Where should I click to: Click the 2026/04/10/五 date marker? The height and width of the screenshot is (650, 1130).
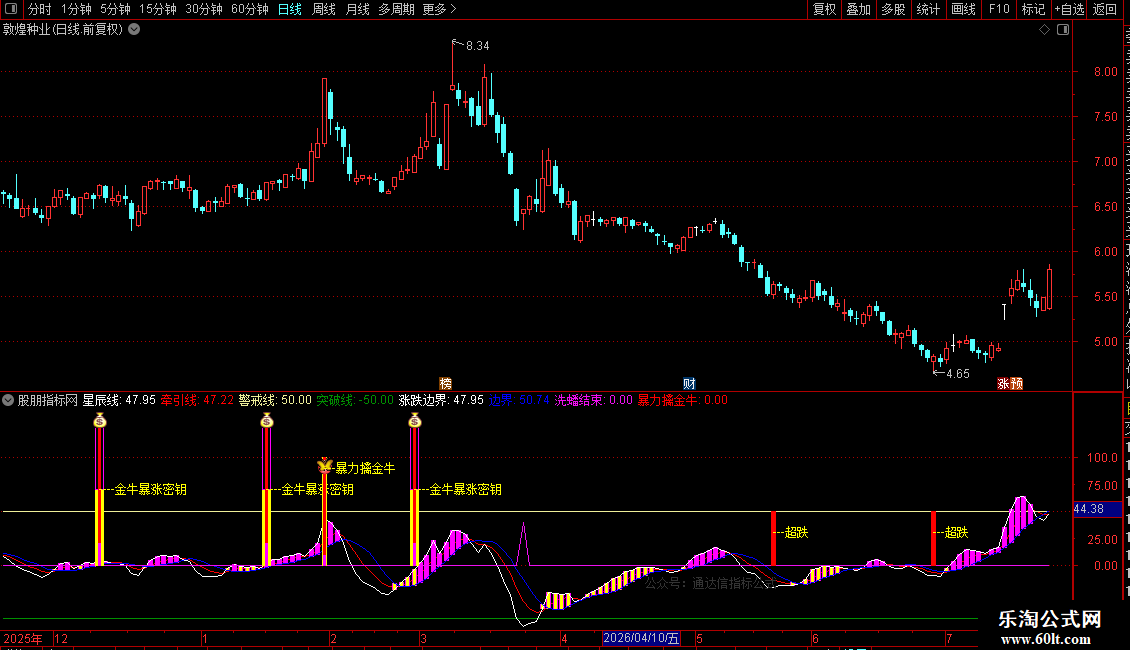click(641, 638)
